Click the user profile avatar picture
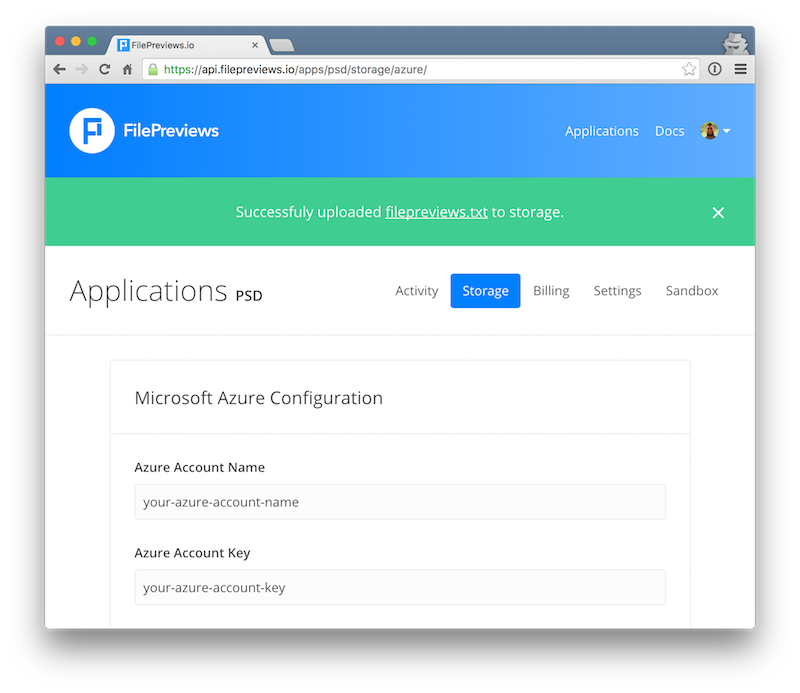The image size is (800, 693). (x=709, y=131)
